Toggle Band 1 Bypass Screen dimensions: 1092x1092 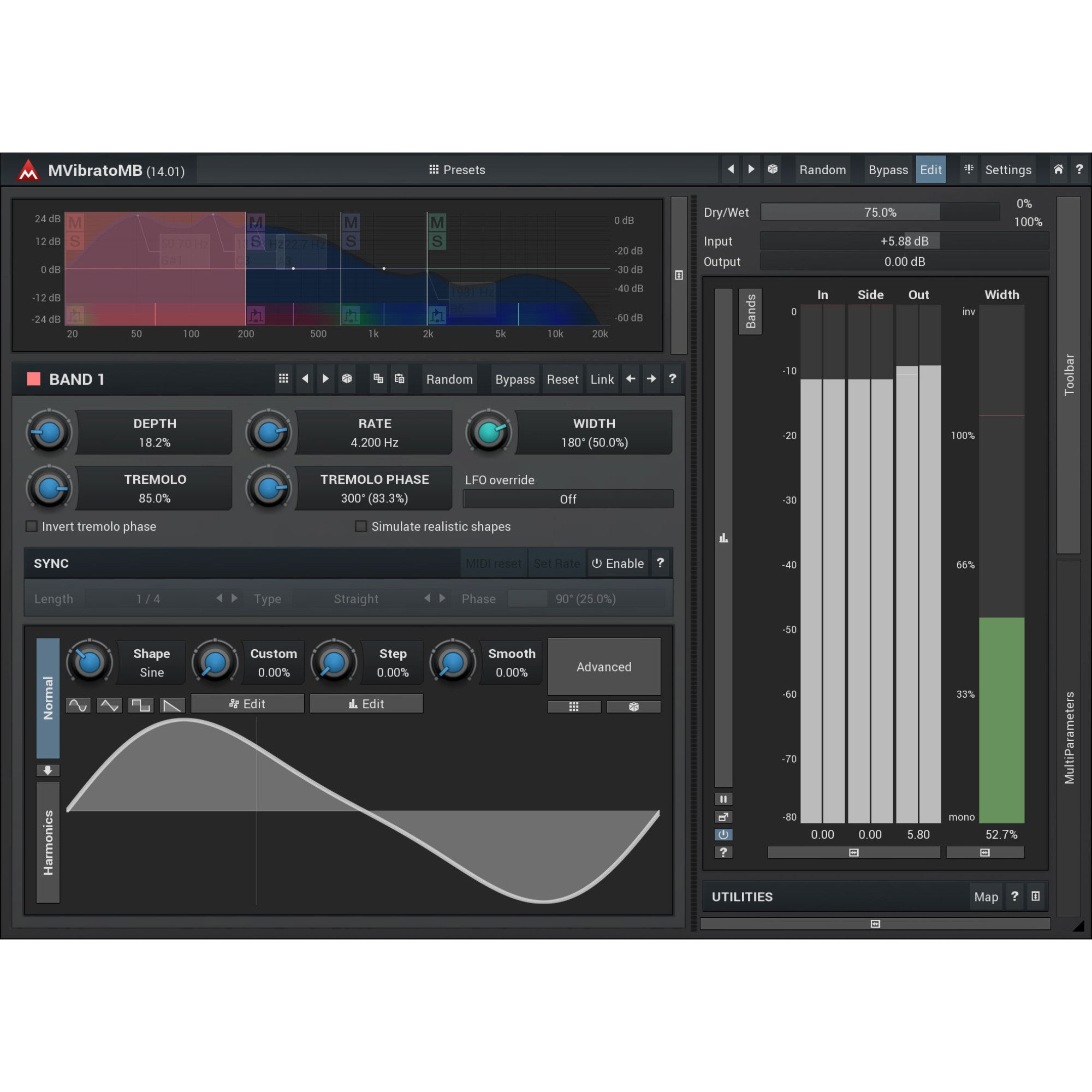coord(515,379)
